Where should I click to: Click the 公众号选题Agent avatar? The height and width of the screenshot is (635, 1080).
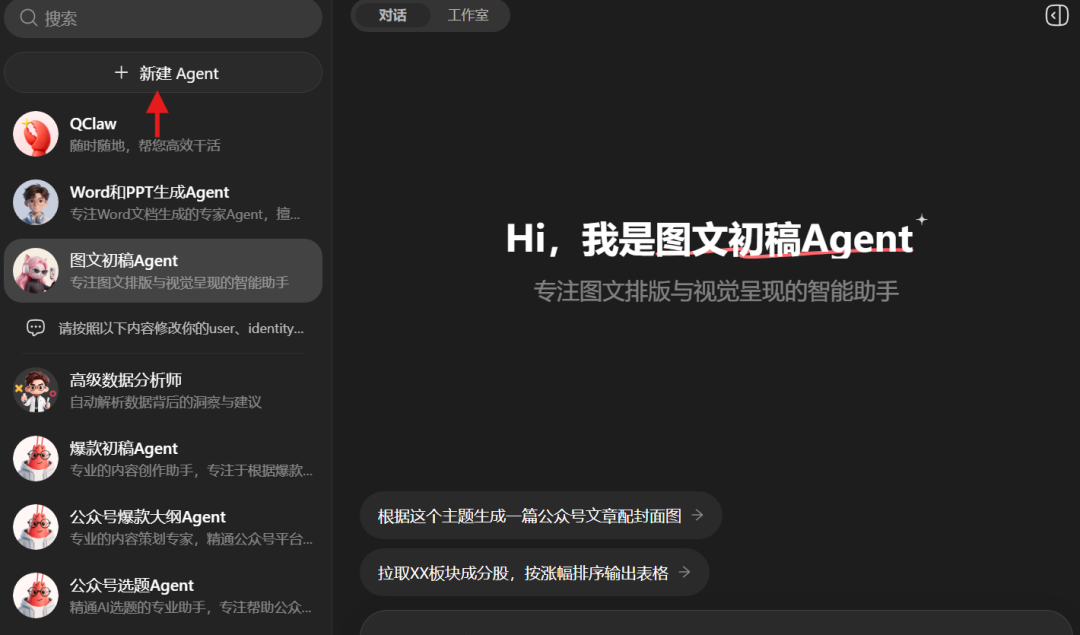[x=36, y=596]
